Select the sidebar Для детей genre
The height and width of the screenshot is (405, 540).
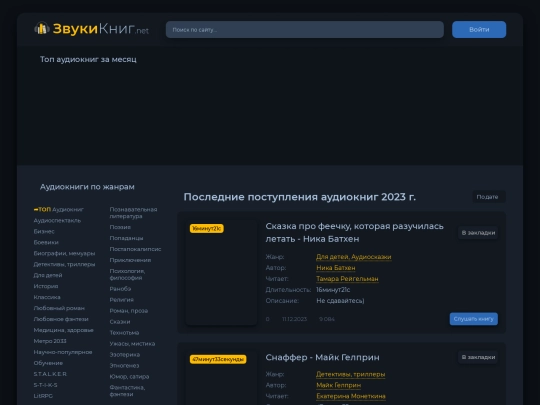pos(48,275)
